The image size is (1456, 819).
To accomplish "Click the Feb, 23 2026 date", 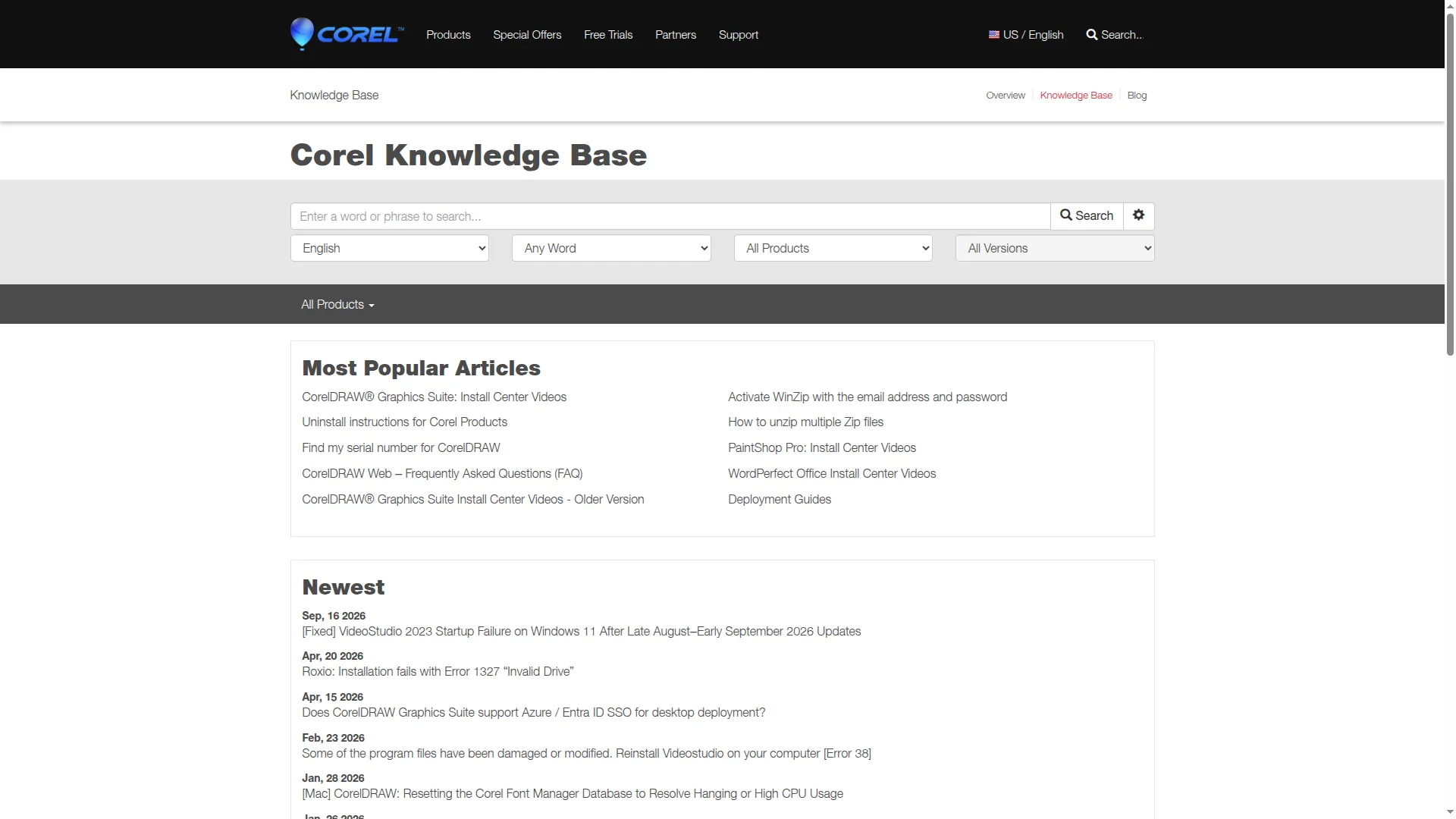I will click(x=333, y=738).
